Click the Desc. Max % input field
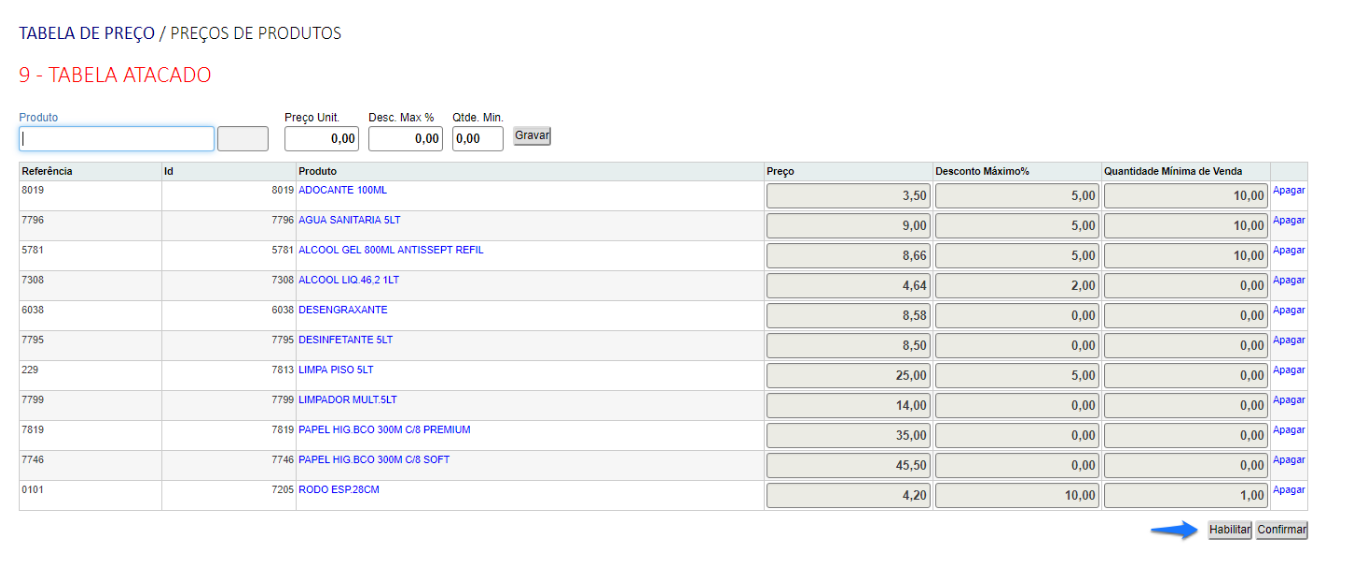Viewport: 1347px width, 577px height. point(405,139)
